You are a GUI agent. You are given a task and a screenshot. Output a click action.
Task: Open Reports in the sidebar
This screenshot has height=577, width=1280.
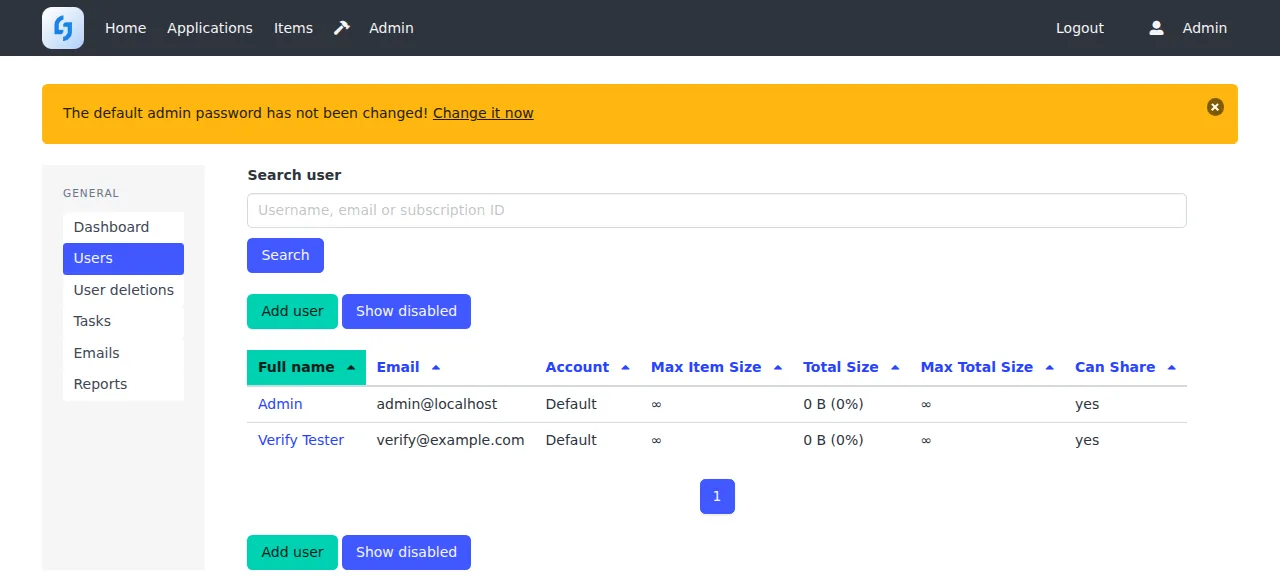[x=123, y=384]
